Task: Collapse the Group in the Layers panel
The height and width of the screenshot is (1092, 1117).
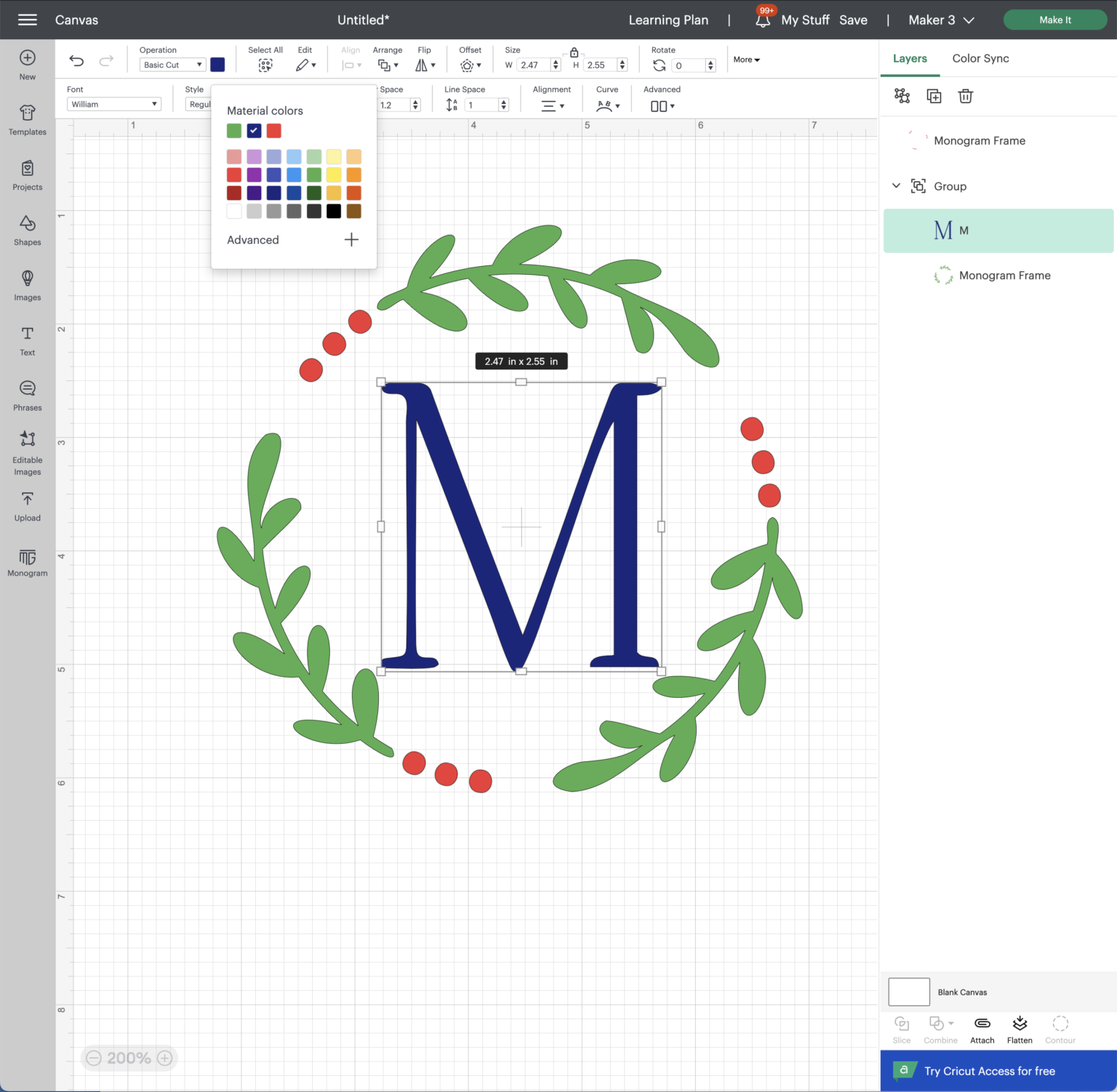Action: (x=897, y=185)
